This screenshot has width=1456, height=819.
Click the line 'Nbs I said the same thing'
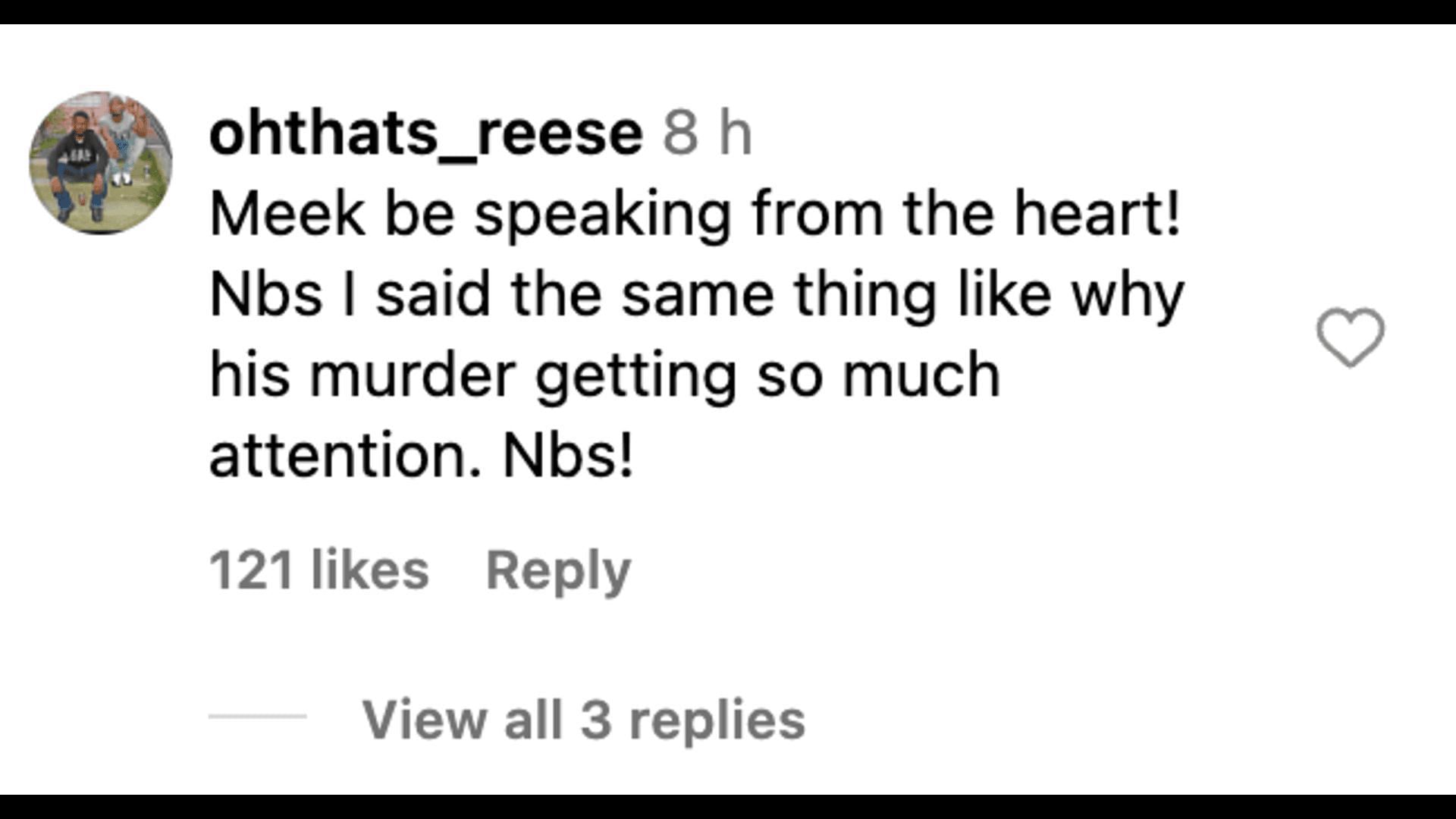[573, 294]
